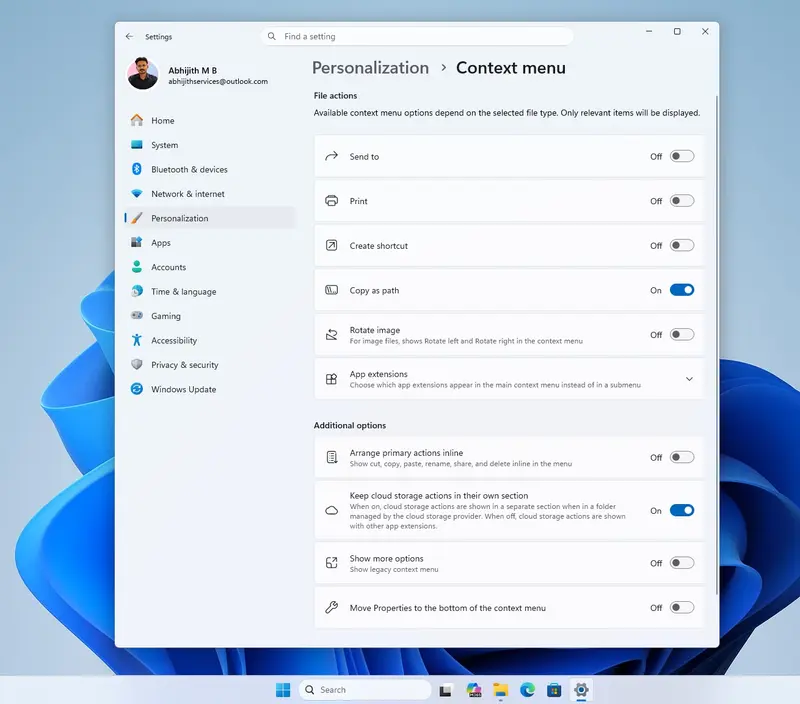Click the Personalization paintbrush icon
Viewport: 800px width, 704px height.
[x=137, y=218]
